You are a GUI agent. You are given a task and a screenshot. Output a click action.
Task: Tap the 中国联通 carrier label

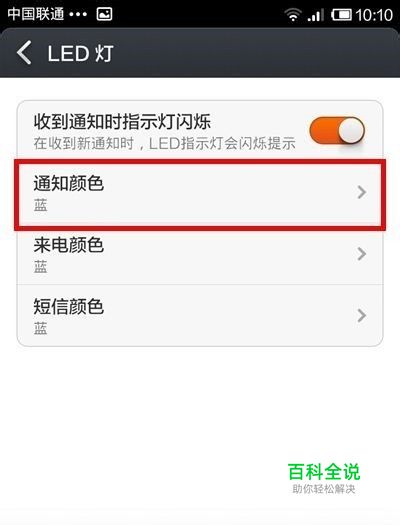pos(35,14)
